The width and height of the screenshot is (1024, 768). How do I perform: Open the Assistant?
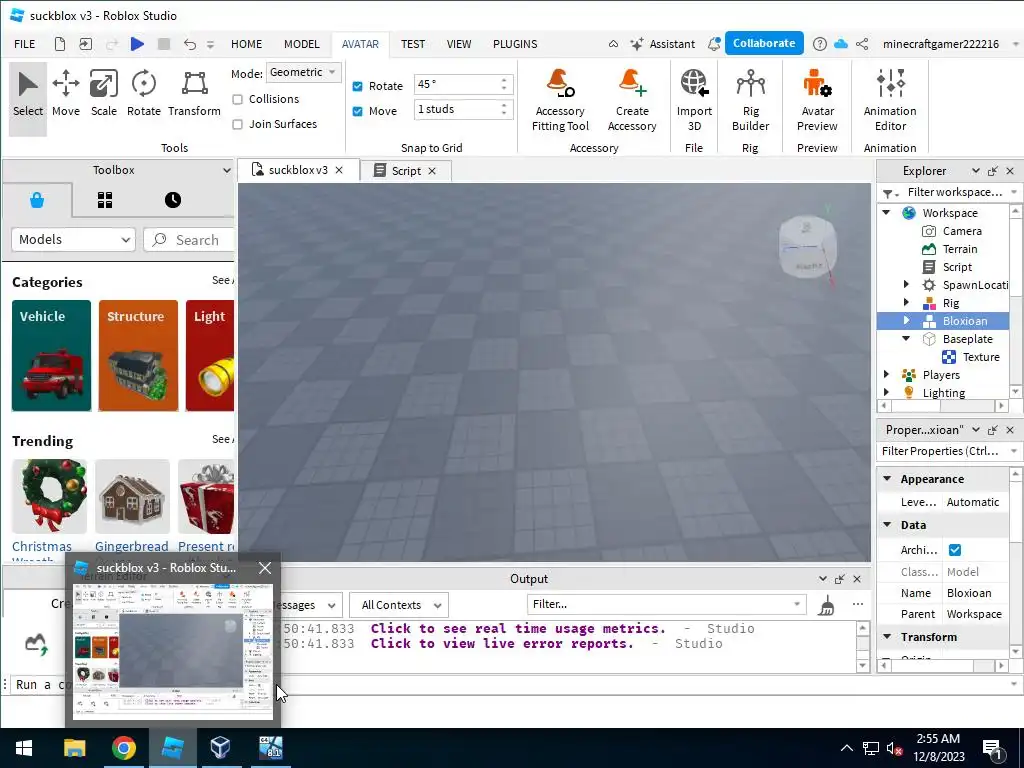coord(663,44)
